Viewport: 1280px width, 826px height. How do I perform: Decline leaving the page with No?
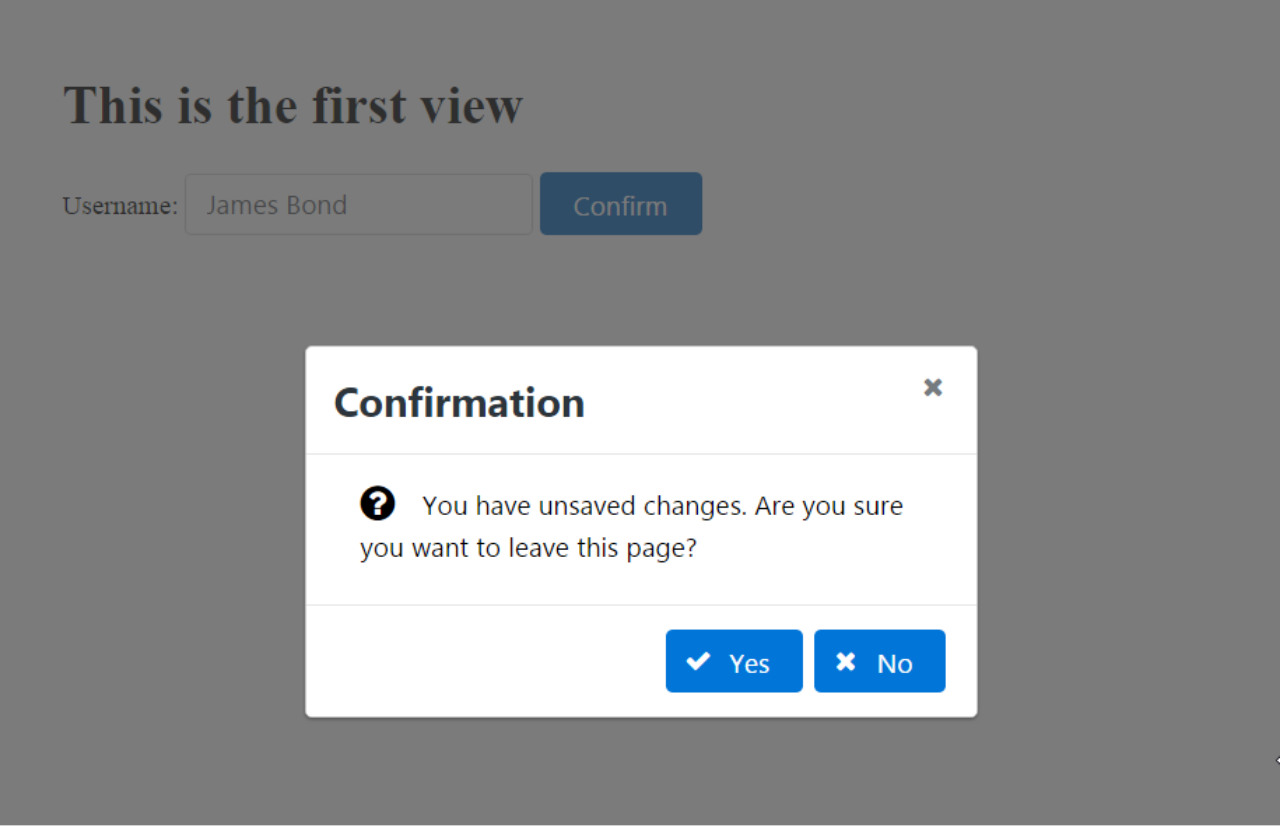coord(879,661)
